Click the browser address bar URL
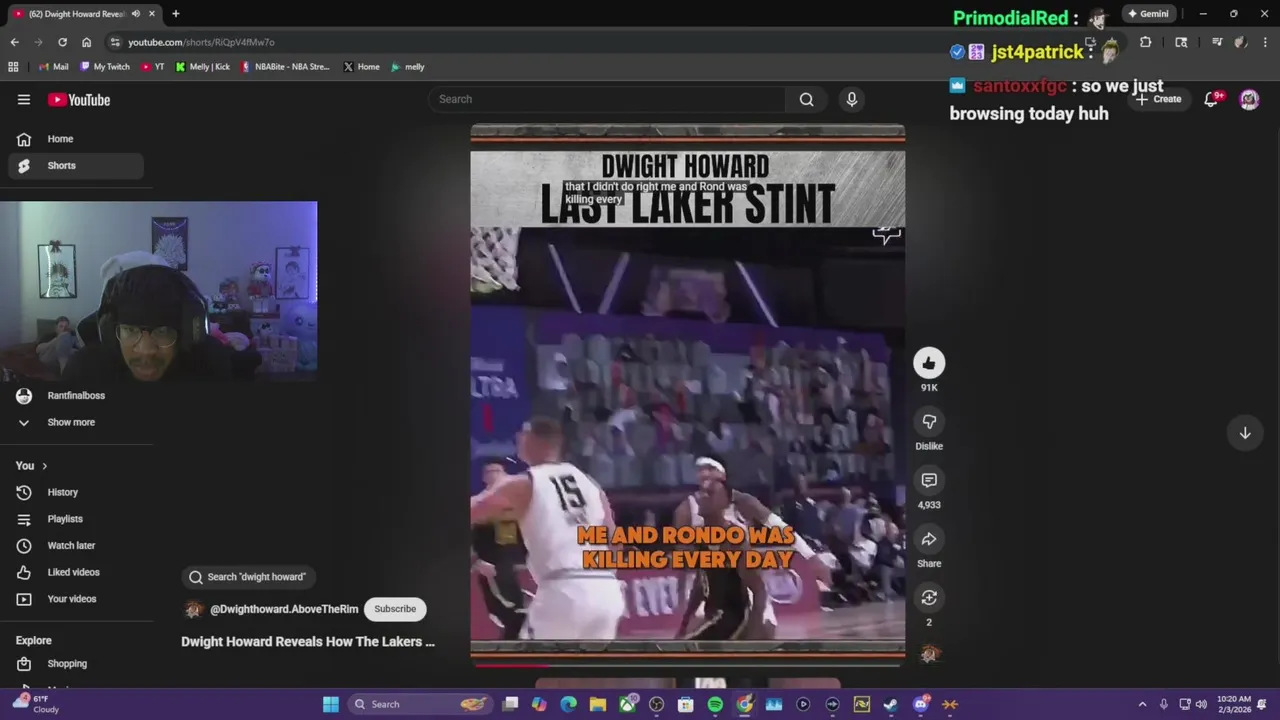1280x720 pixels. 201,42
